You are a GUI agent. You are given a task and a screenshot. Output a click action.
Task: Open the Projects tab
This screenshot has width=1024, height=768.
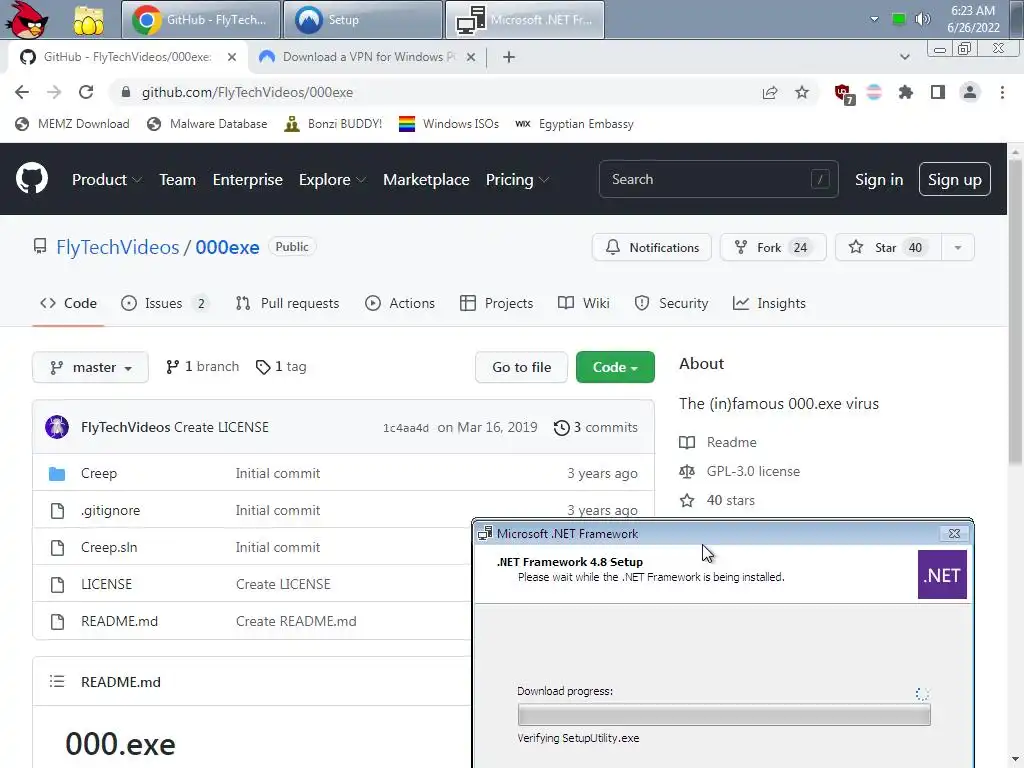(496, 303)
